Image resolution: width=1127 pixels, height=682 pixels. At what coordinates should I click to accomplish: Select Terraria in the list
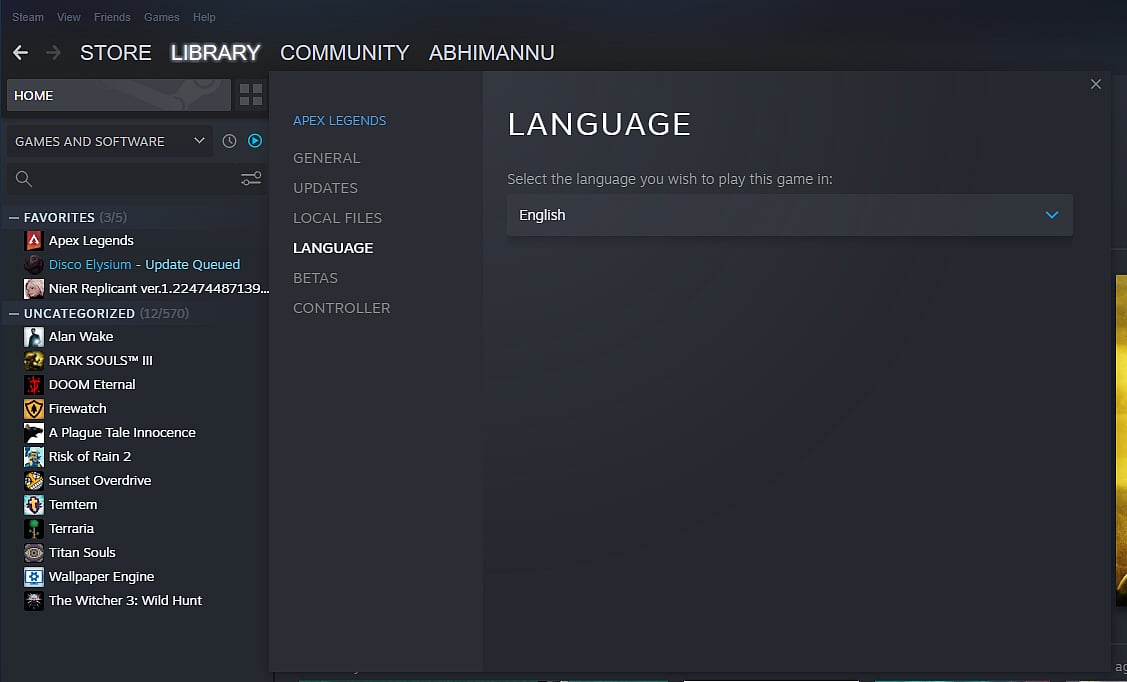tap(71, 529)
